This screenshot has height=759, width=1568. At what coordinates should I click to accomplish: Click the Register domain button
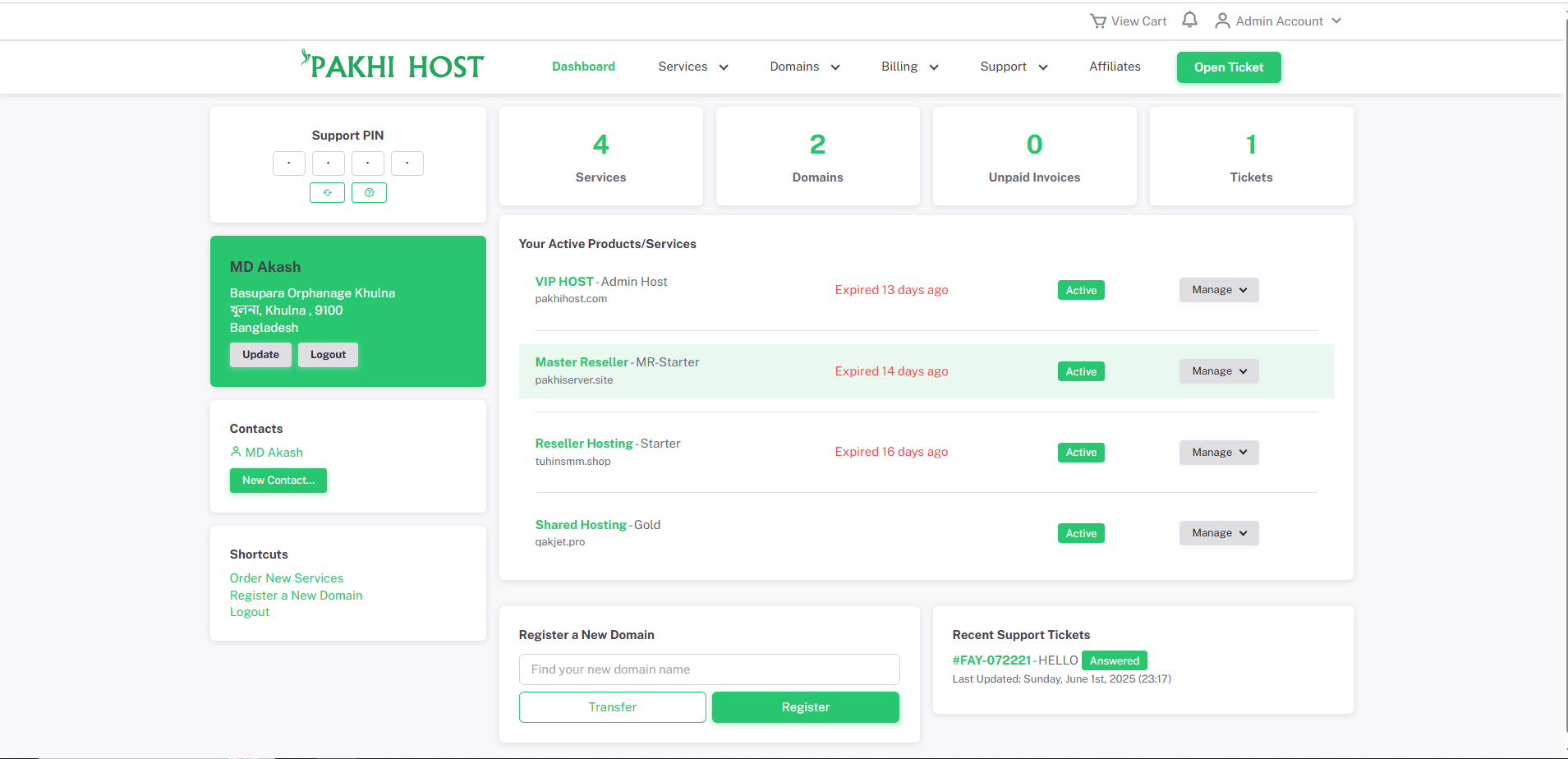tap(805, 706)
